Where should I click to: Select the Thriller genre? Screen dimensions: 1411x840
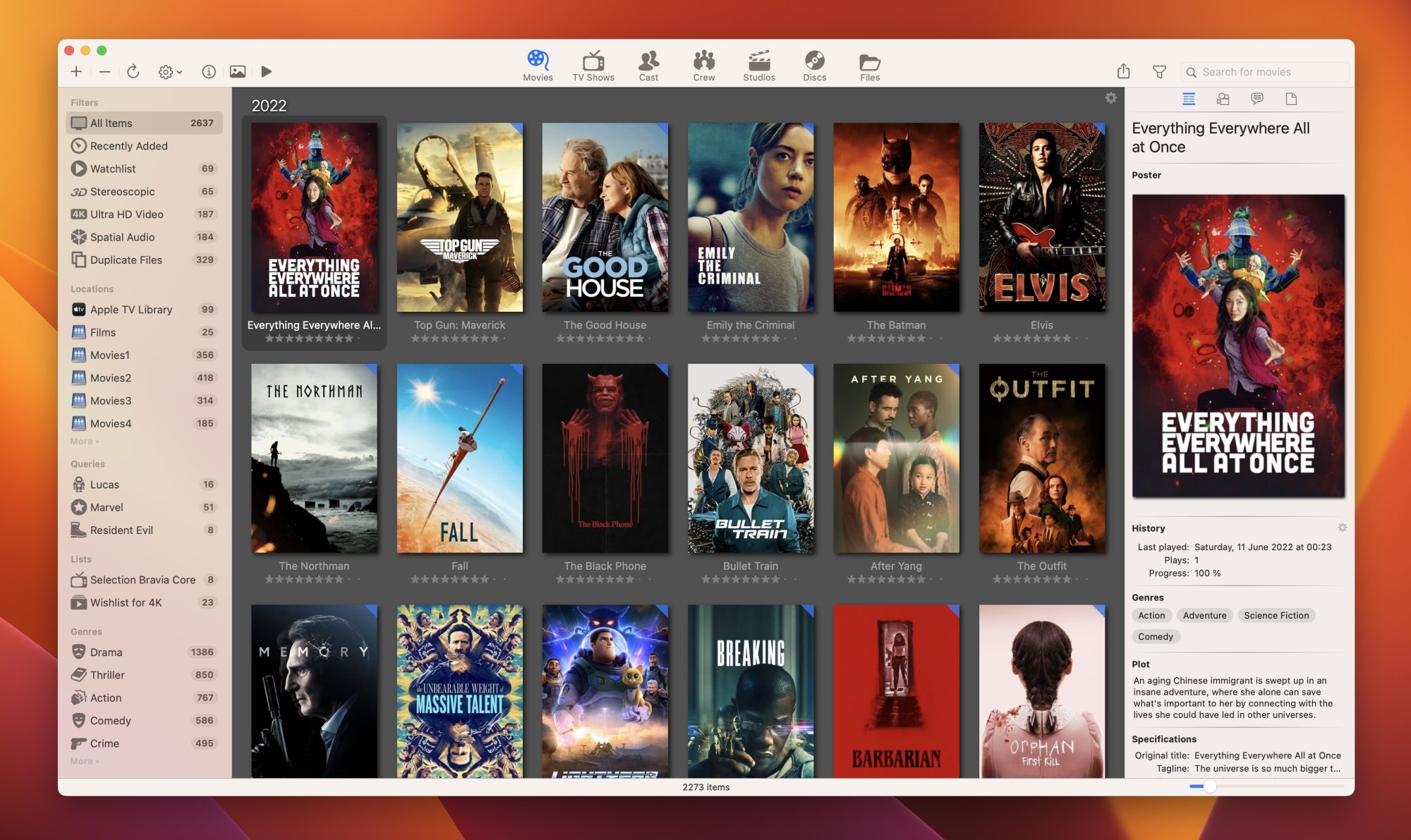tap(144, 675)
